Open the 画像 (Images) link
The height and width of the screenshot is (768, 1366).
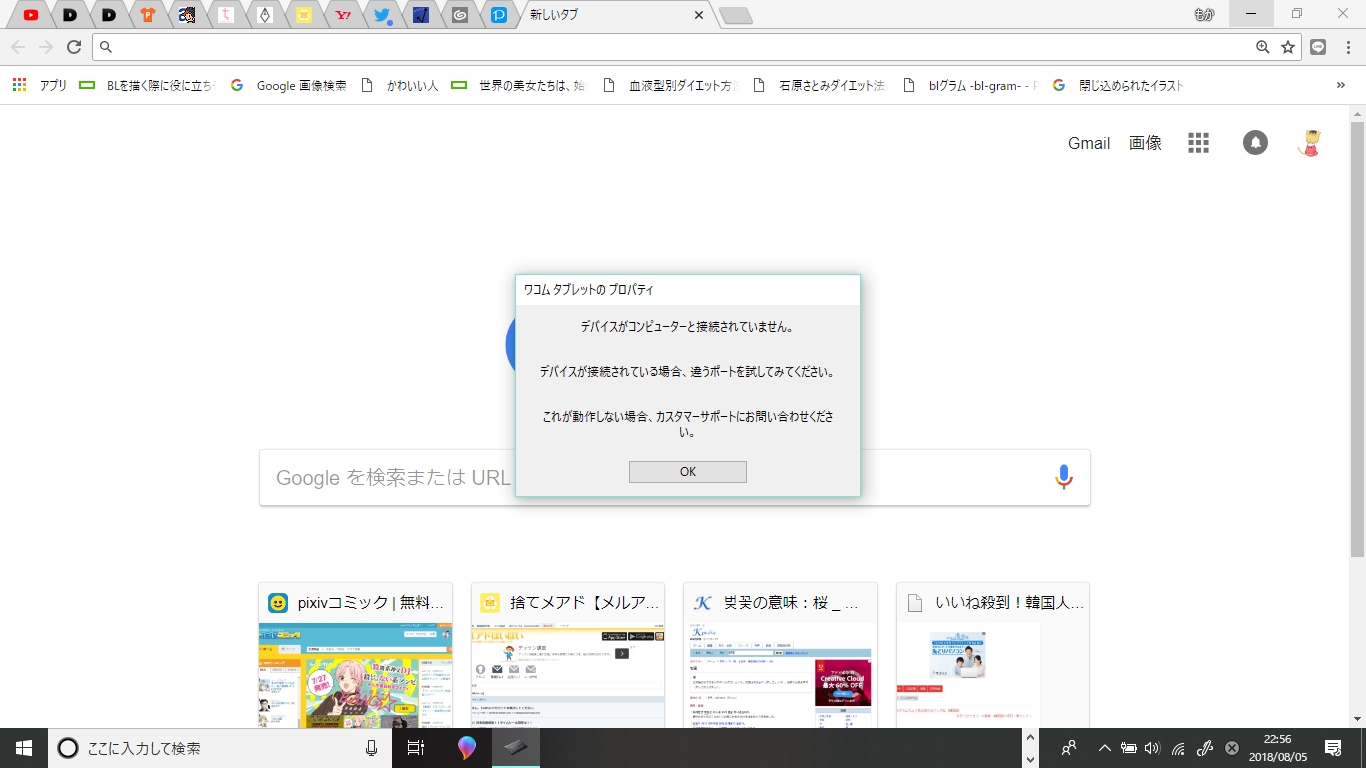pyautogui.click(x=1145, y=143)
